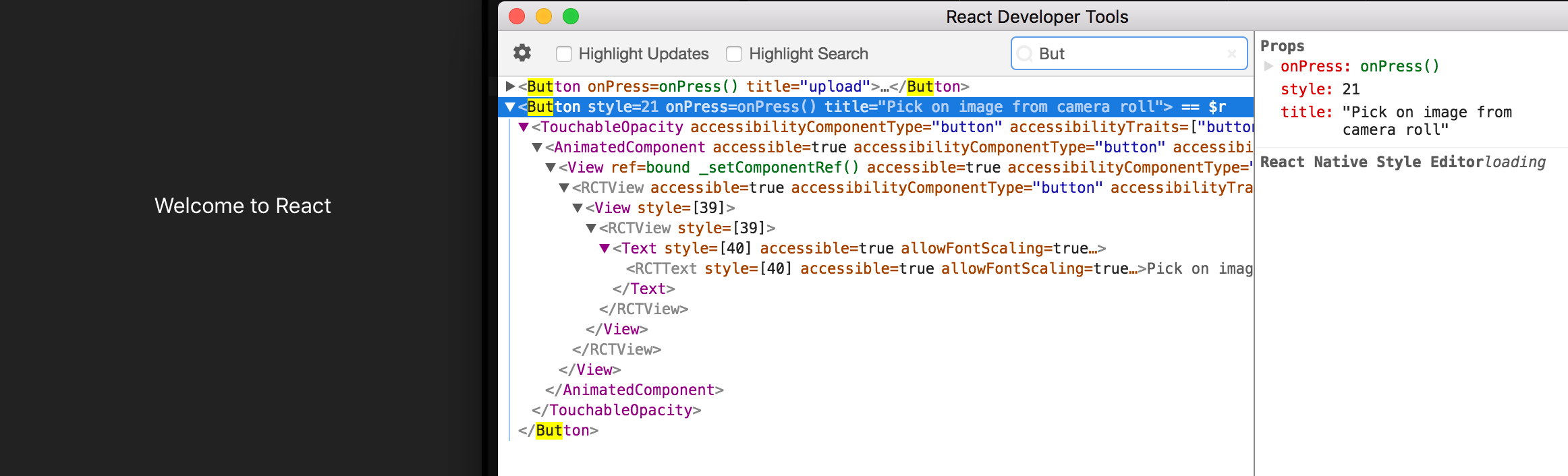Select the RCTText style=[40] row
Image resolution: width=1568 pixels, height=476 pixels.
click(x=876, y=268)
